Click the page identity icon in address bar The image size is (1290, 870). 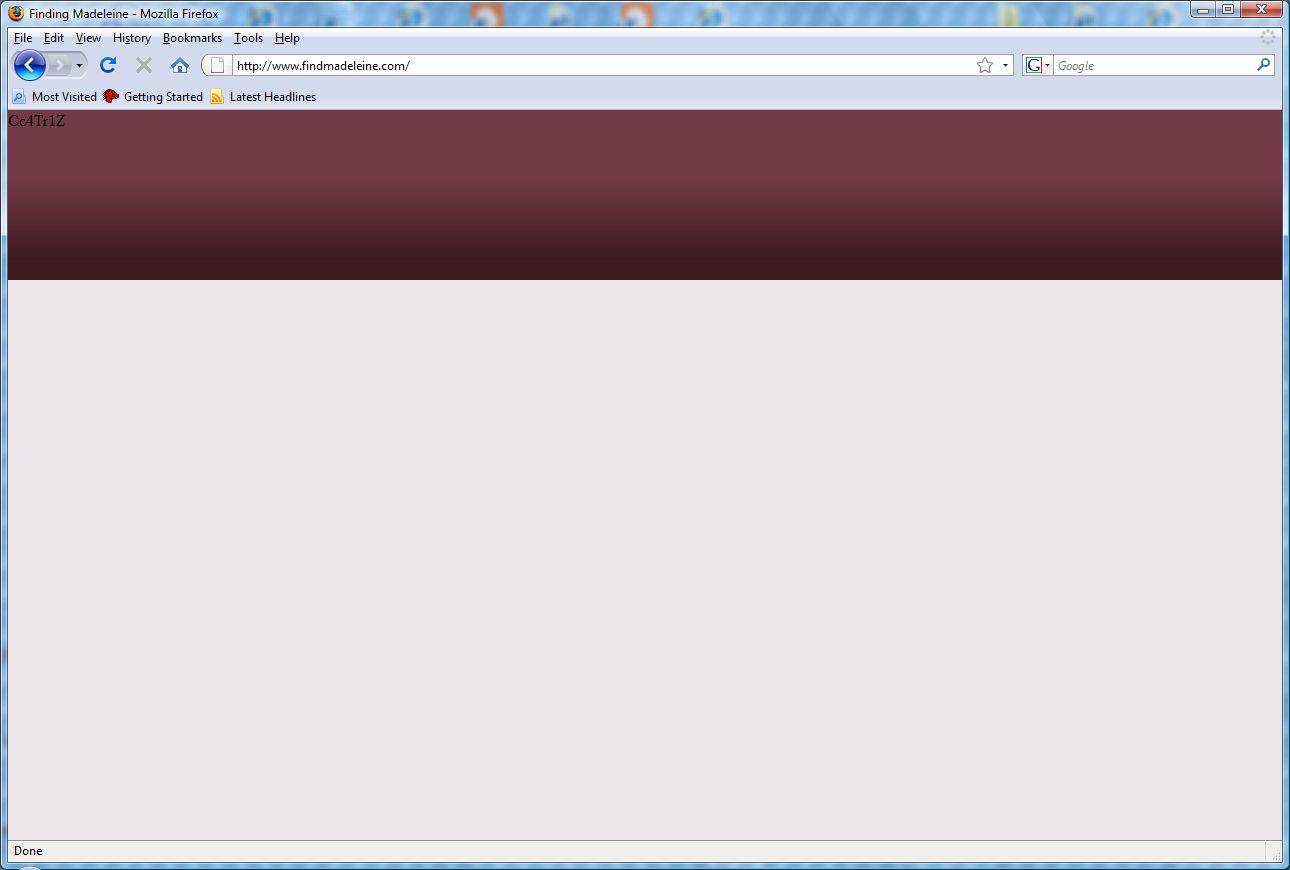click(x=217, y=66)
